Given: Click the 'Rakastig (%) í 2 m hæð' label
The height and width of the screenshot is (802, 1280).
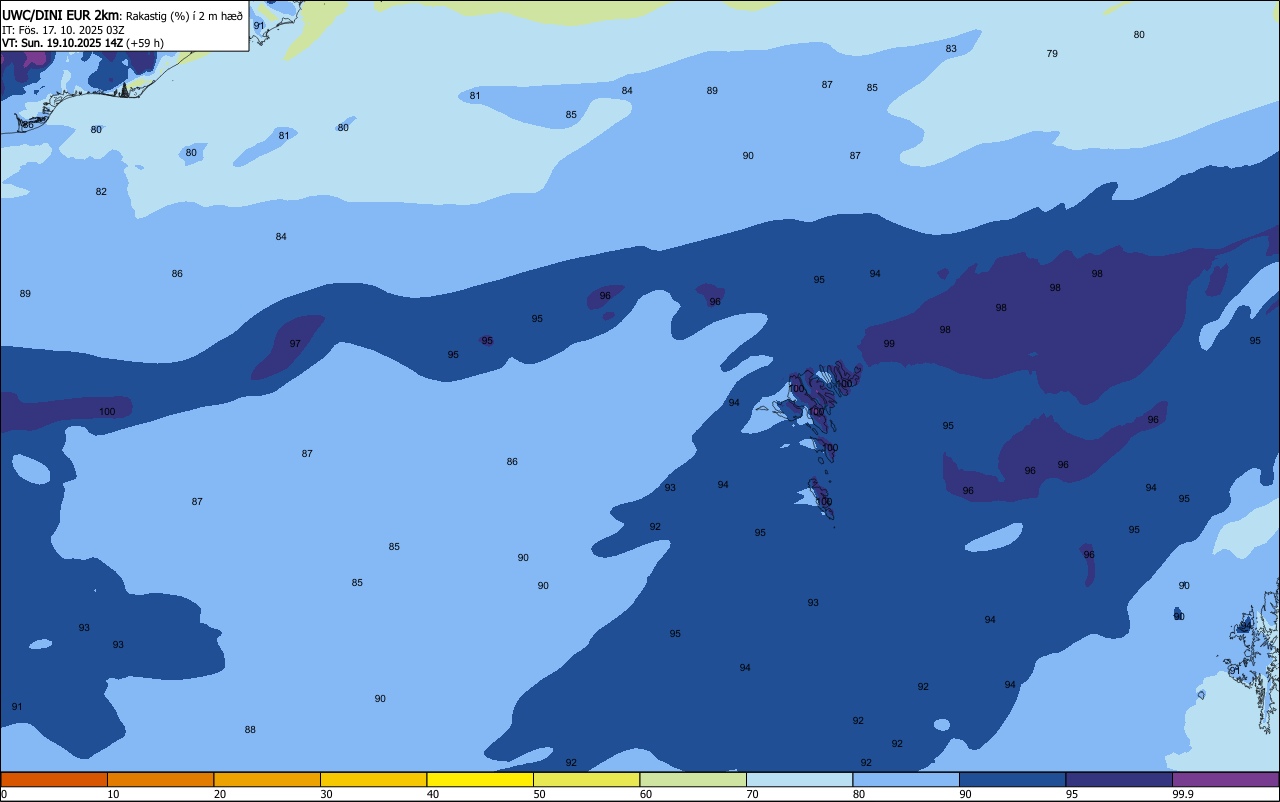Looking at the screenshot, I should [184, 16].
